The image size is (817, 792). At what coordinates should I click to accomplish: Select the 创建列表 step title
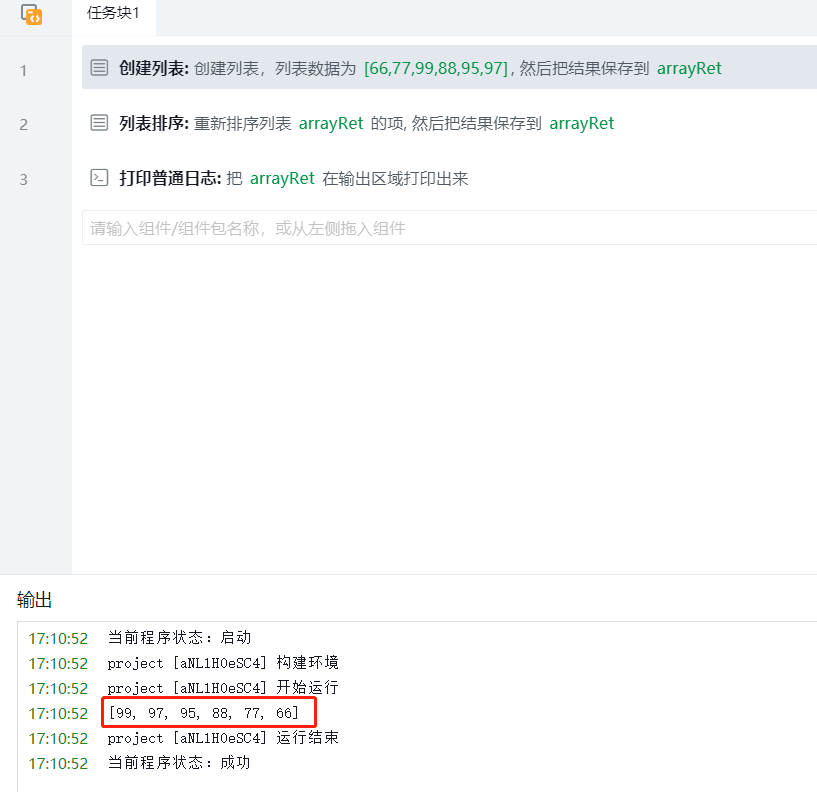click(x=153, y=68)
